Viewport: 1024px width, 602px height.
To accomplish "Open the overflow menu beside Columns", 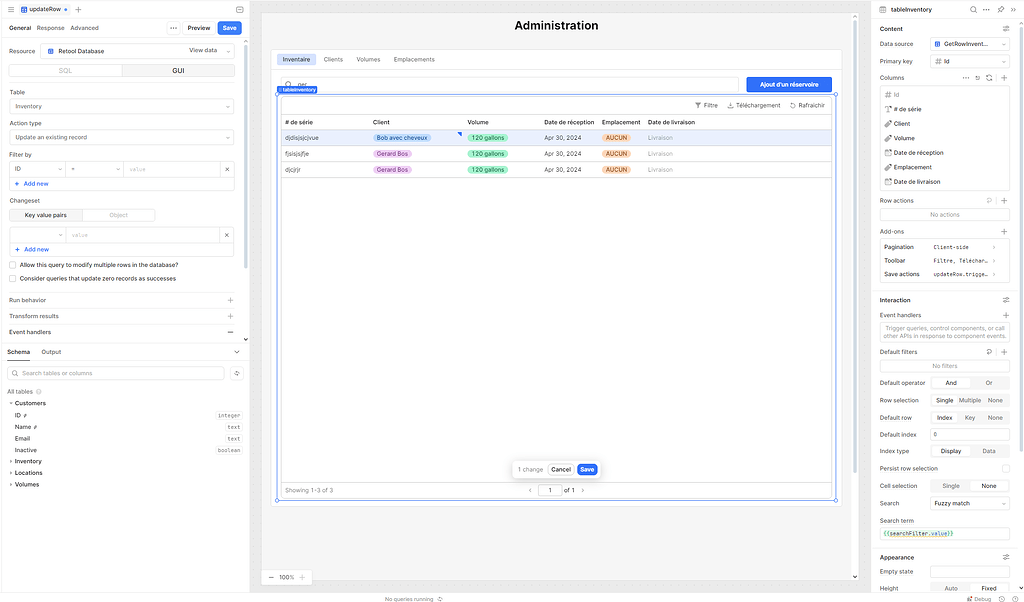I will pos(966,77).
